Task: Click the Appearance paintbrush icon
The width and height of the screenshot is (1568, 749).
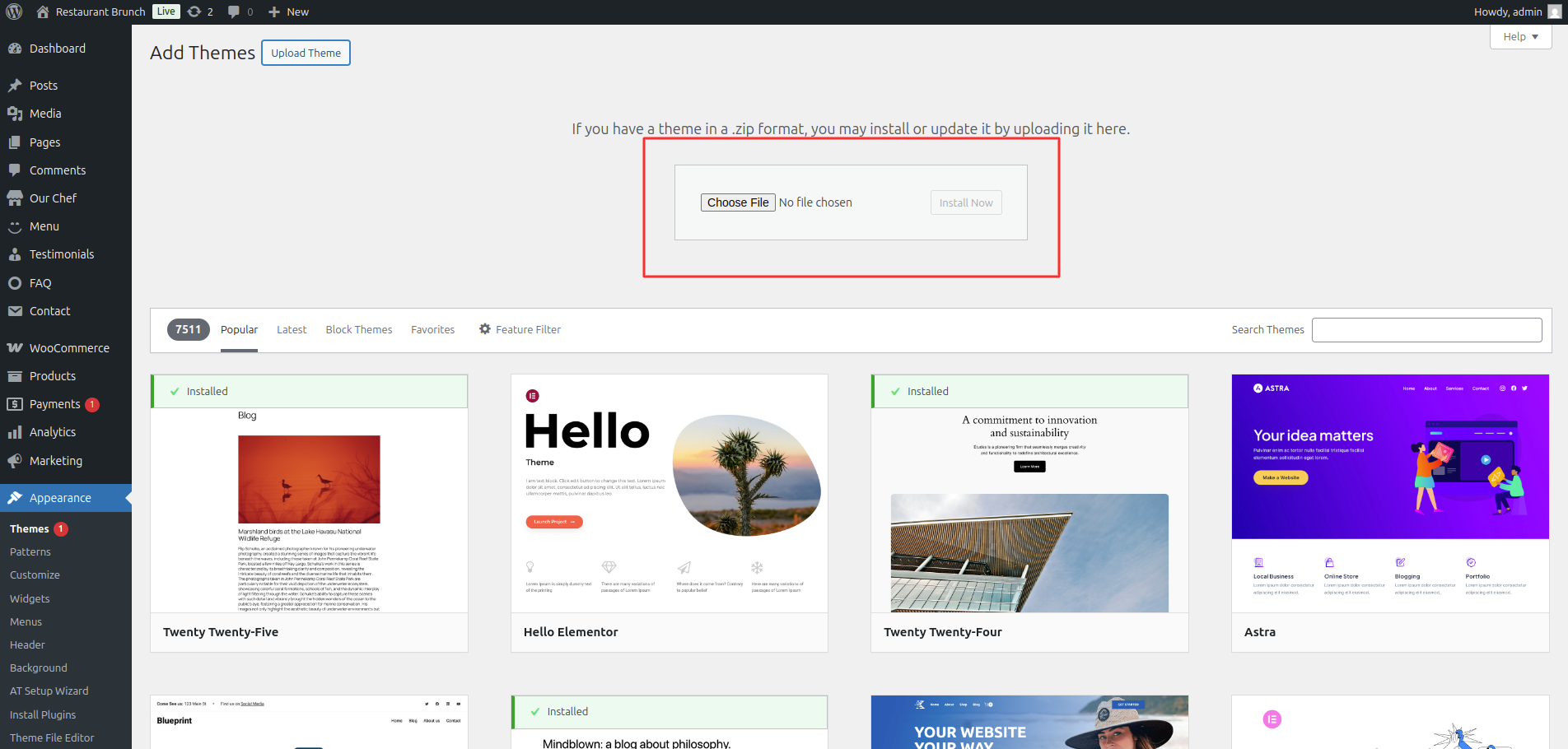Action: pyautogui.click(x=15, y=498)
